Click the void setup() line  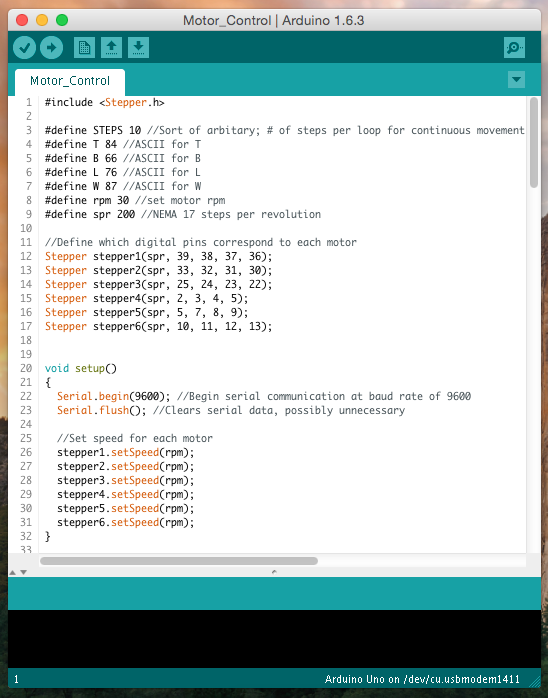tap(81, 369)
